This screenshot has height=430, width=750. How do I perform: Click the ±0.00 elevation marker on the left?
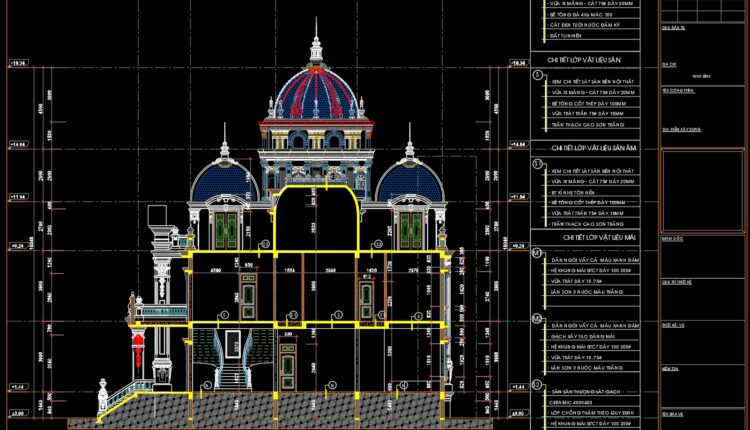(19, 413)
